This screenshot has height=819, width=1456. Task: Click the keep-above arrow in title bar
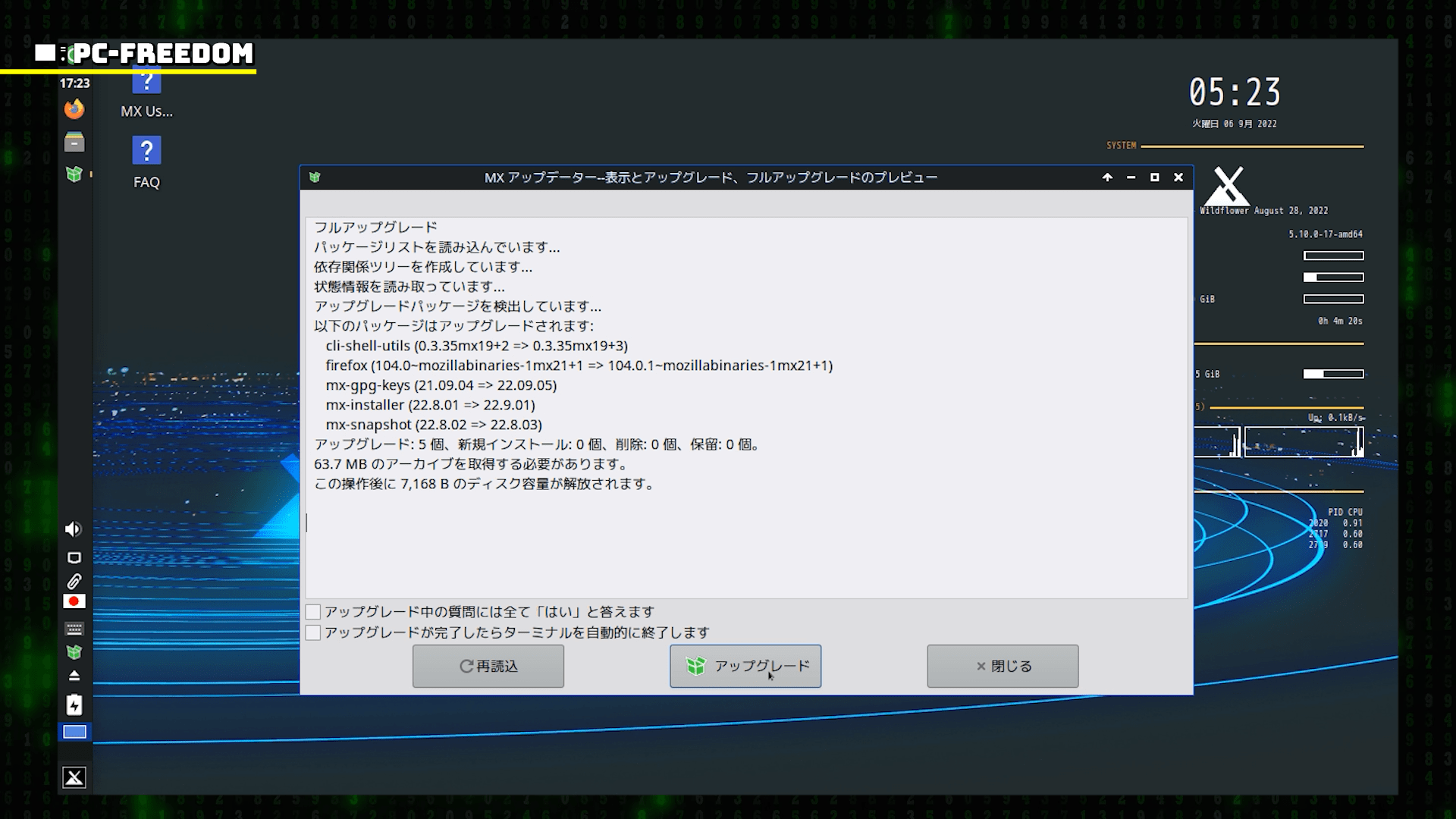(1107, 177)
